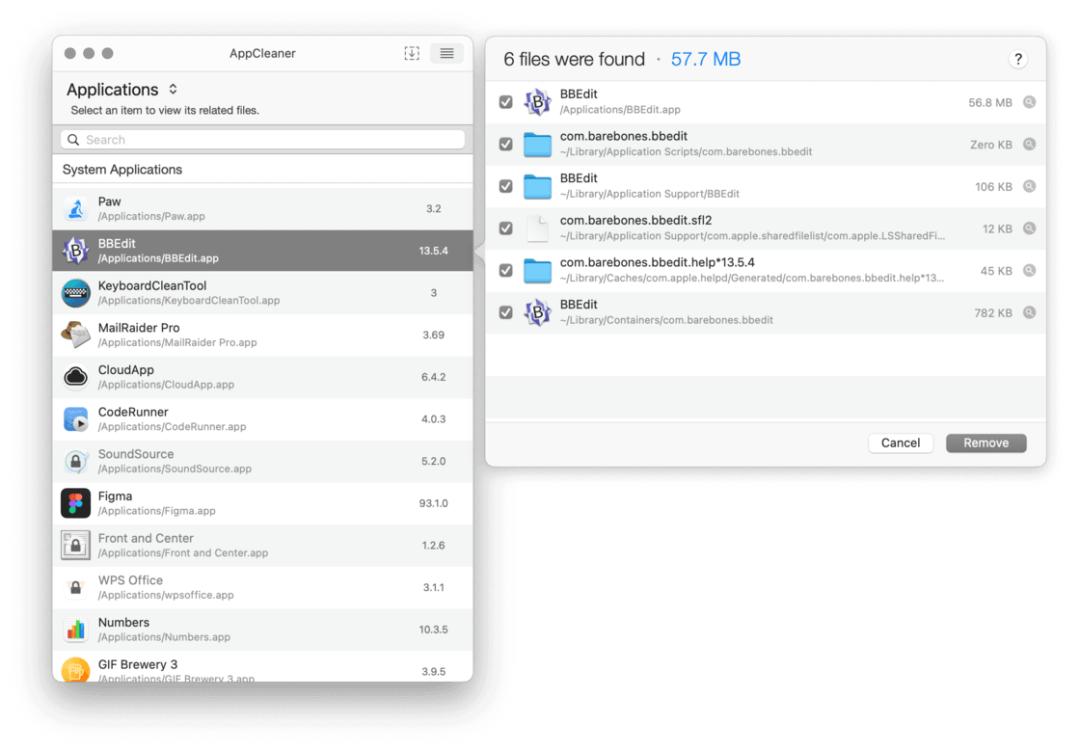The width and height of the screenshot is (1080, 751).
Task: Select the Numbers row
Action: [x=262, y=629]
